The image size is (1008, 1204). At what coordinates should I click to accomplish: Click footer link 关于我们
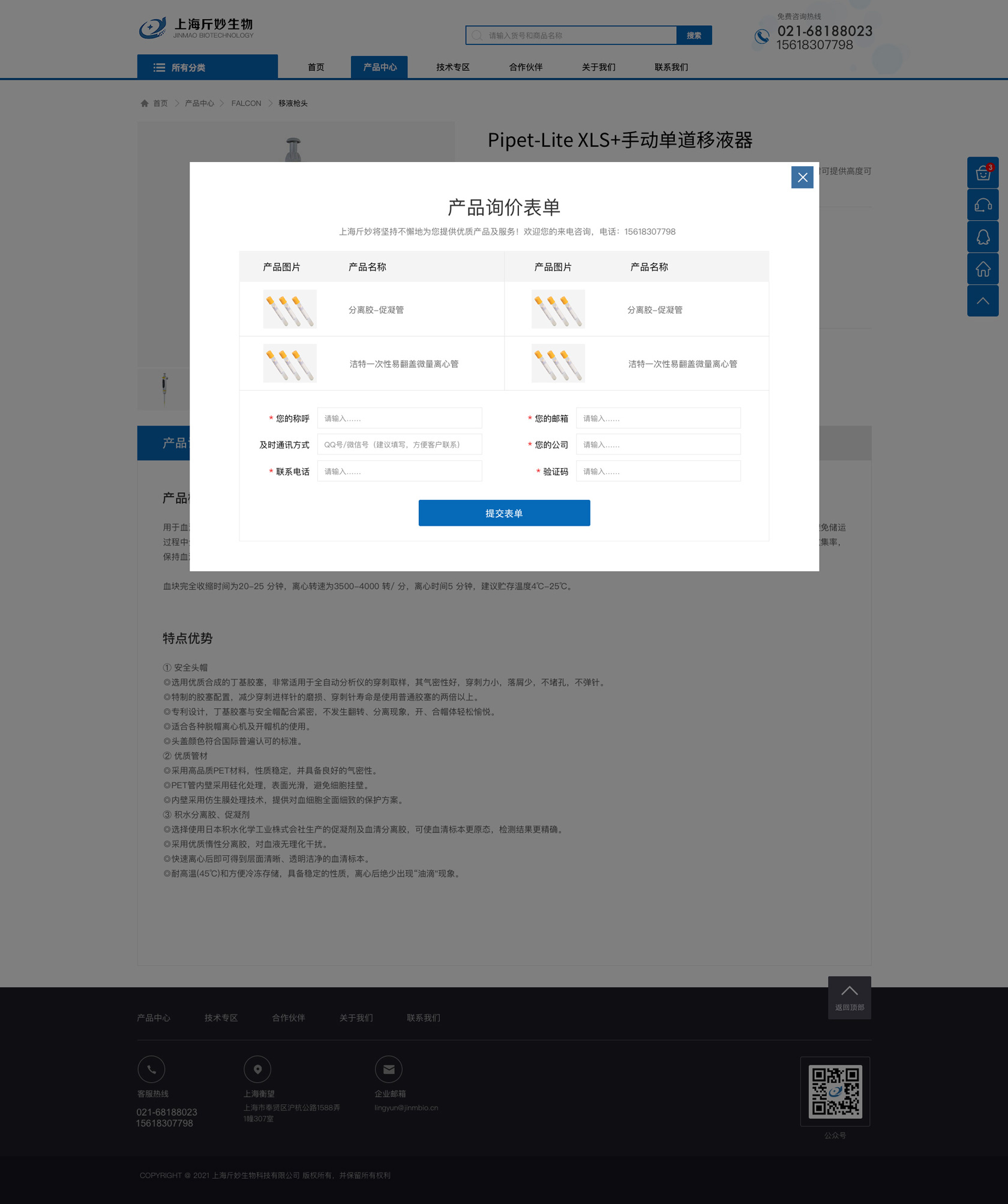[x=356, y=1018]
